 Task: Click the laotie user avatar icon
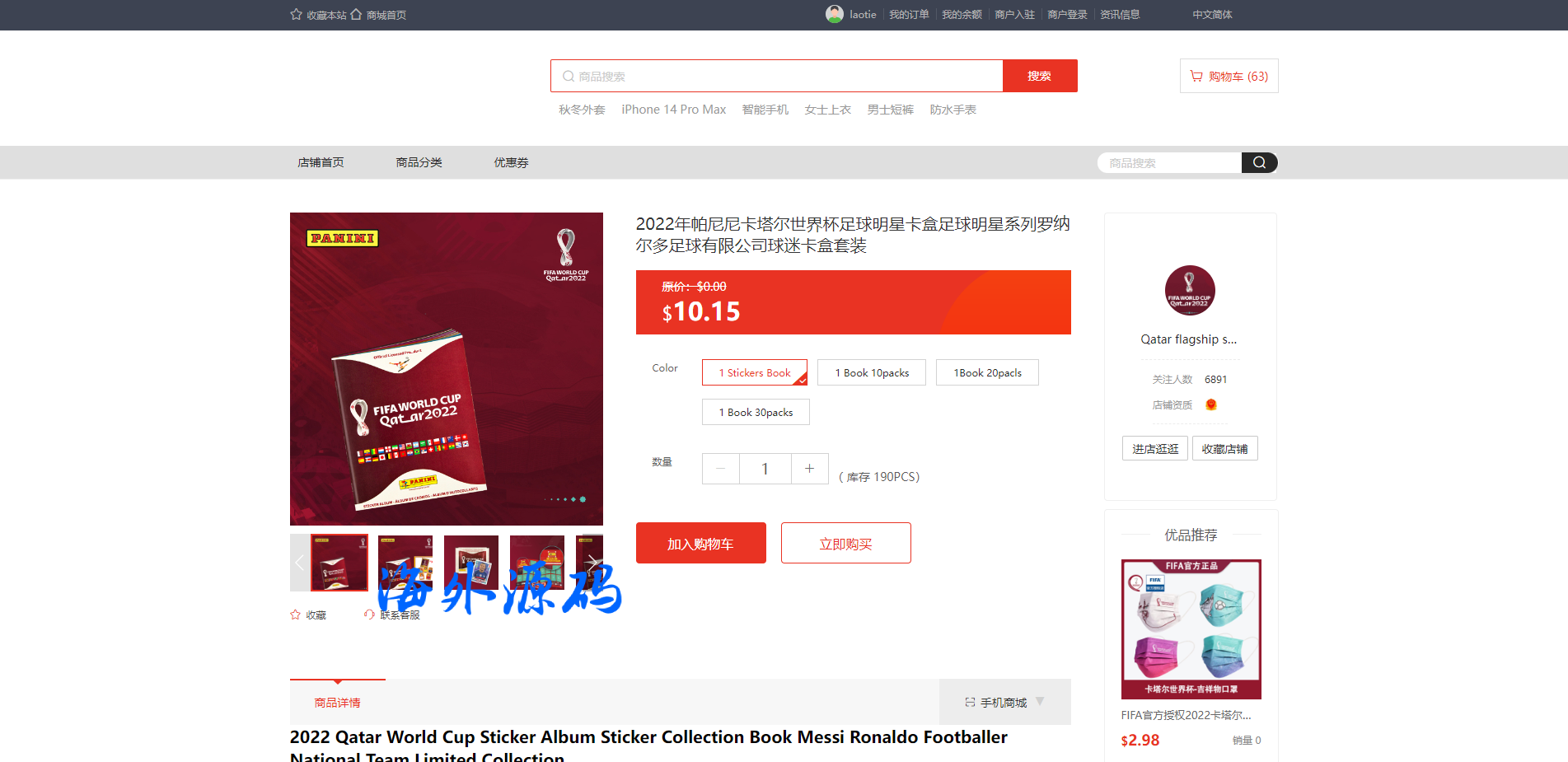click(835, 14)
